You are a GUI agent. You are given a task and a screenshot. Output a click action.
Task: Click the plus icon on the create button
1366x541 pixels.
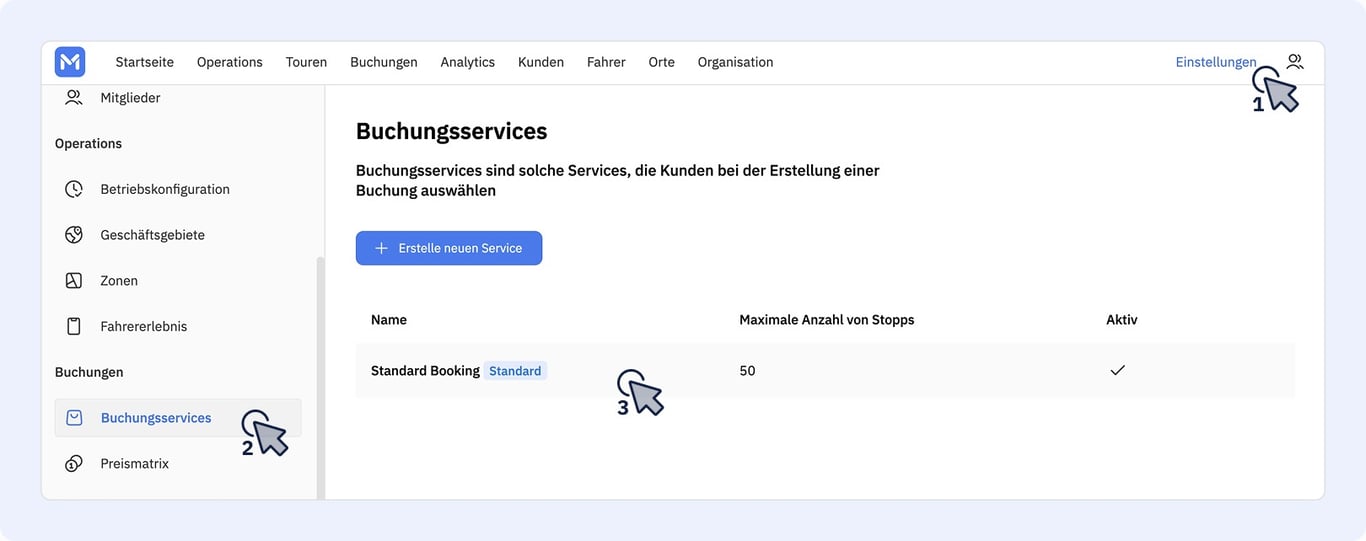381,248
